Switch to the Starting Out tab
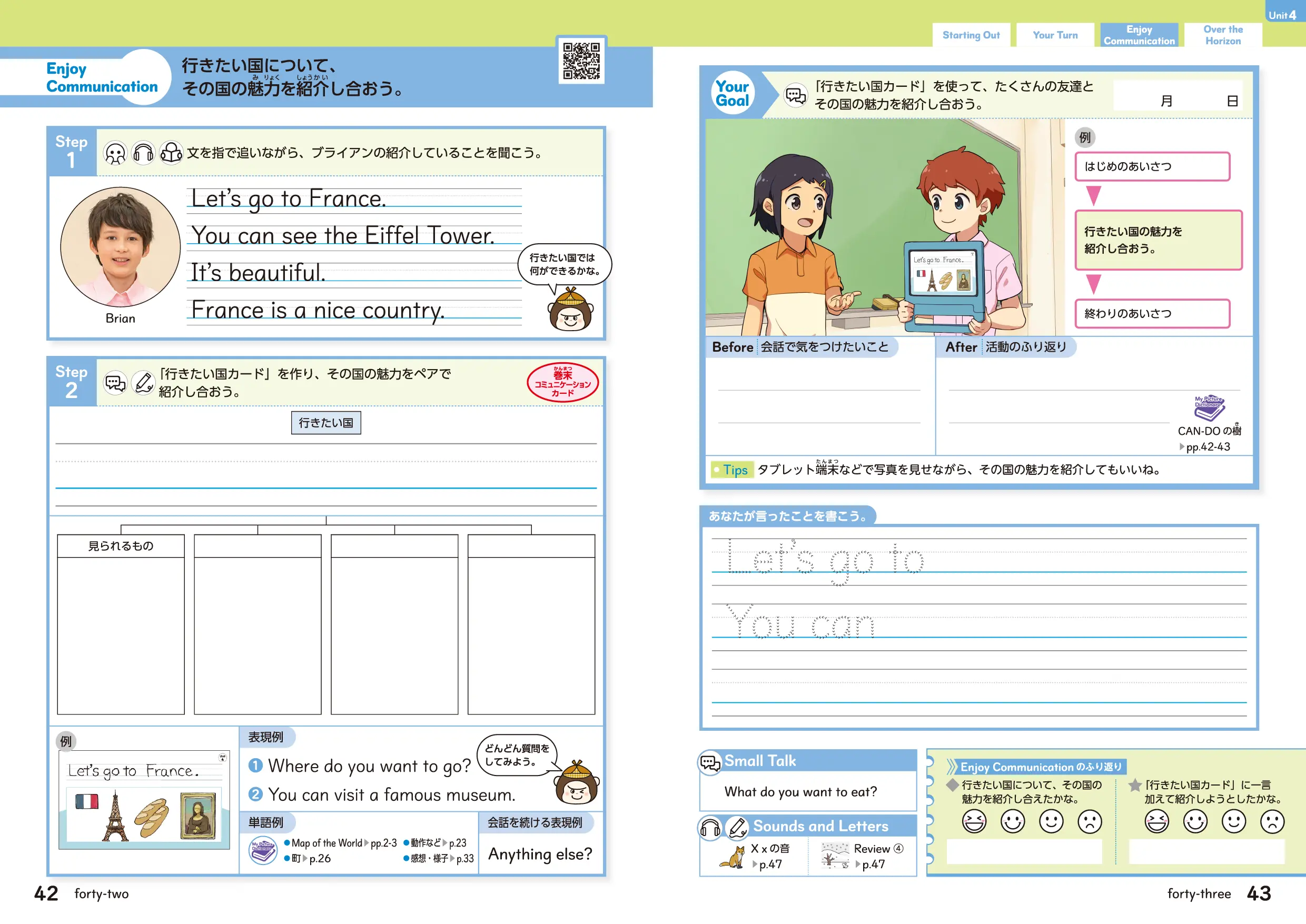The height and width of the screenshot is (924, 1306). click(x=971, y=35)
